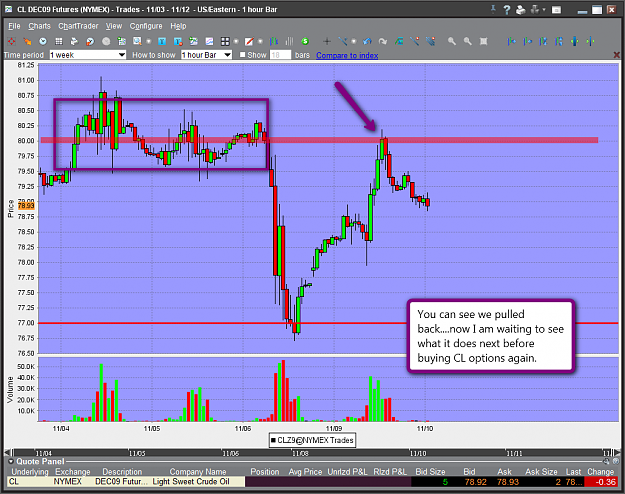The image size is (625, 494).
Task: Click the blue-green bars icon
Action: coord(274,41)
